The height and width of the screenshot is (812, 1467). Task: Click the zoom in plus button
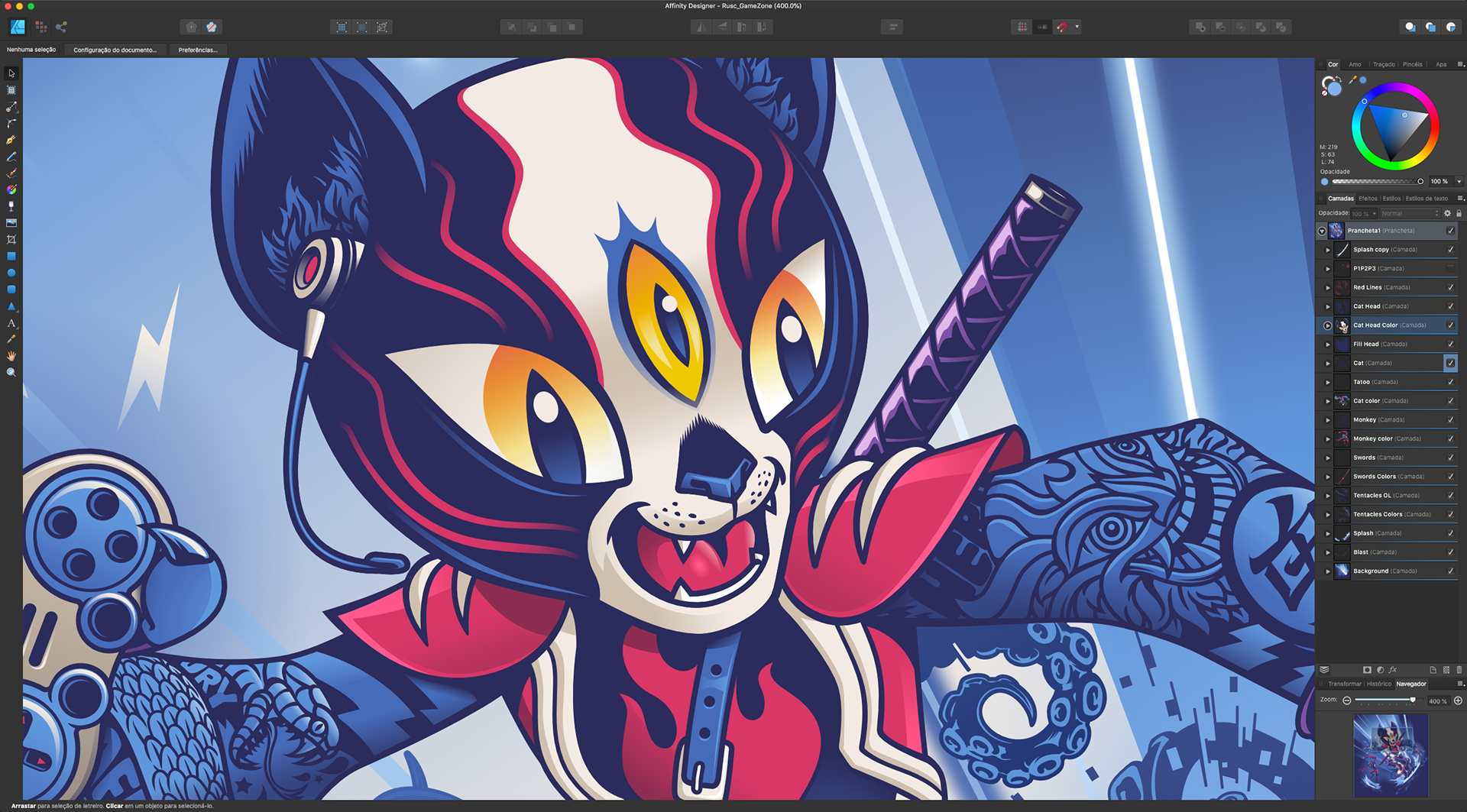(1458, 700)
